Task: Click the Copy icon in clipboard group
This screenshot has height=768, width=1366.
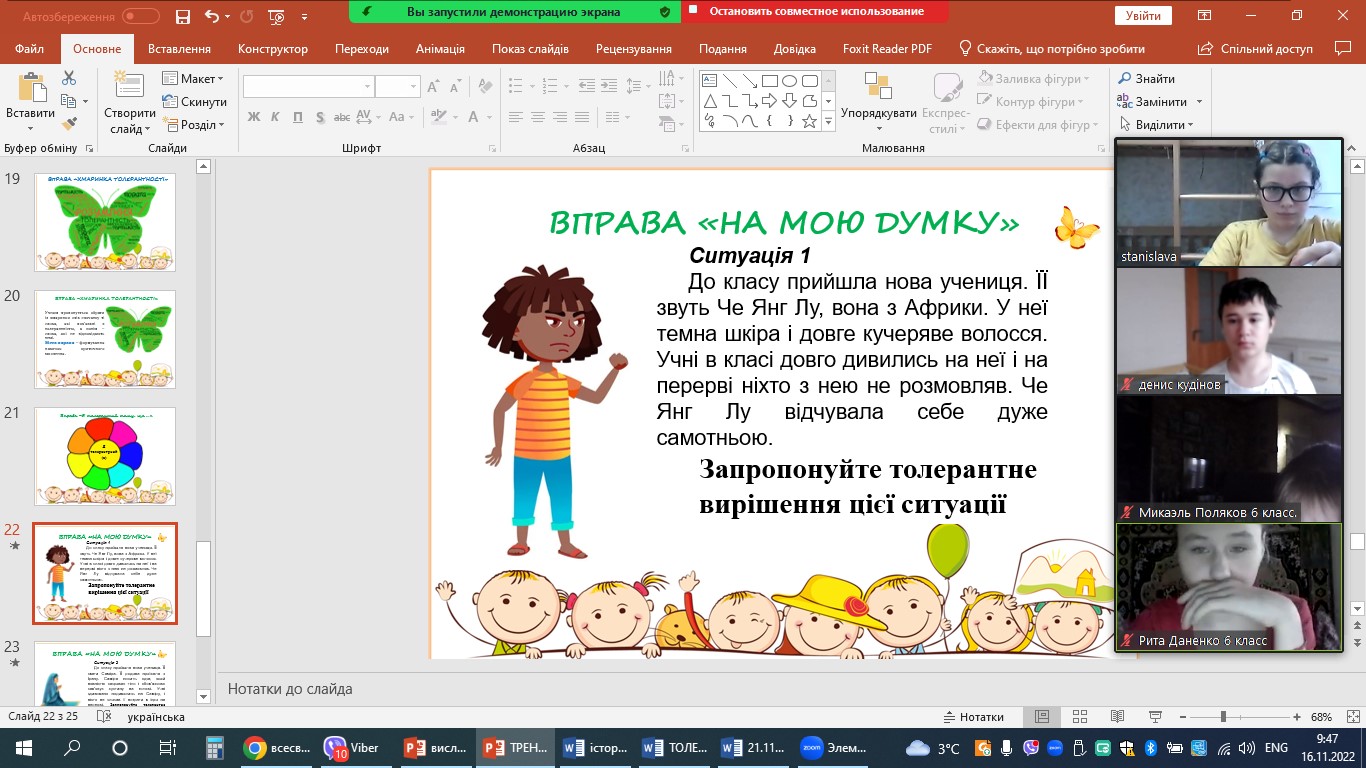Action: click(x=69, y=101)
